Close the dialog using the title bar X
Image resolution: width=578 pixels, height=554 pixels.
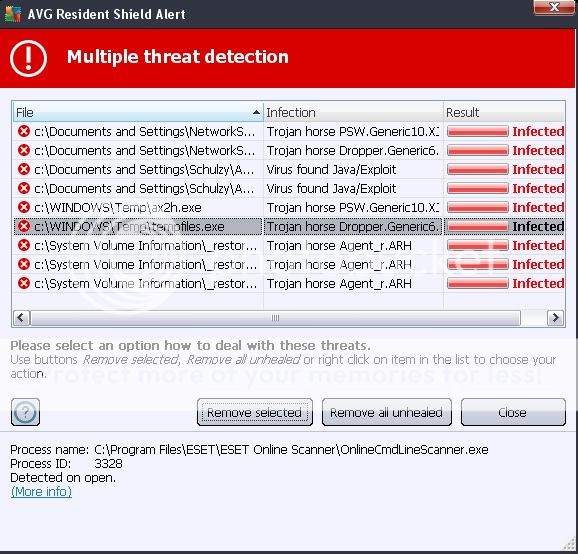pyautogui.click(x=554, y=7)
